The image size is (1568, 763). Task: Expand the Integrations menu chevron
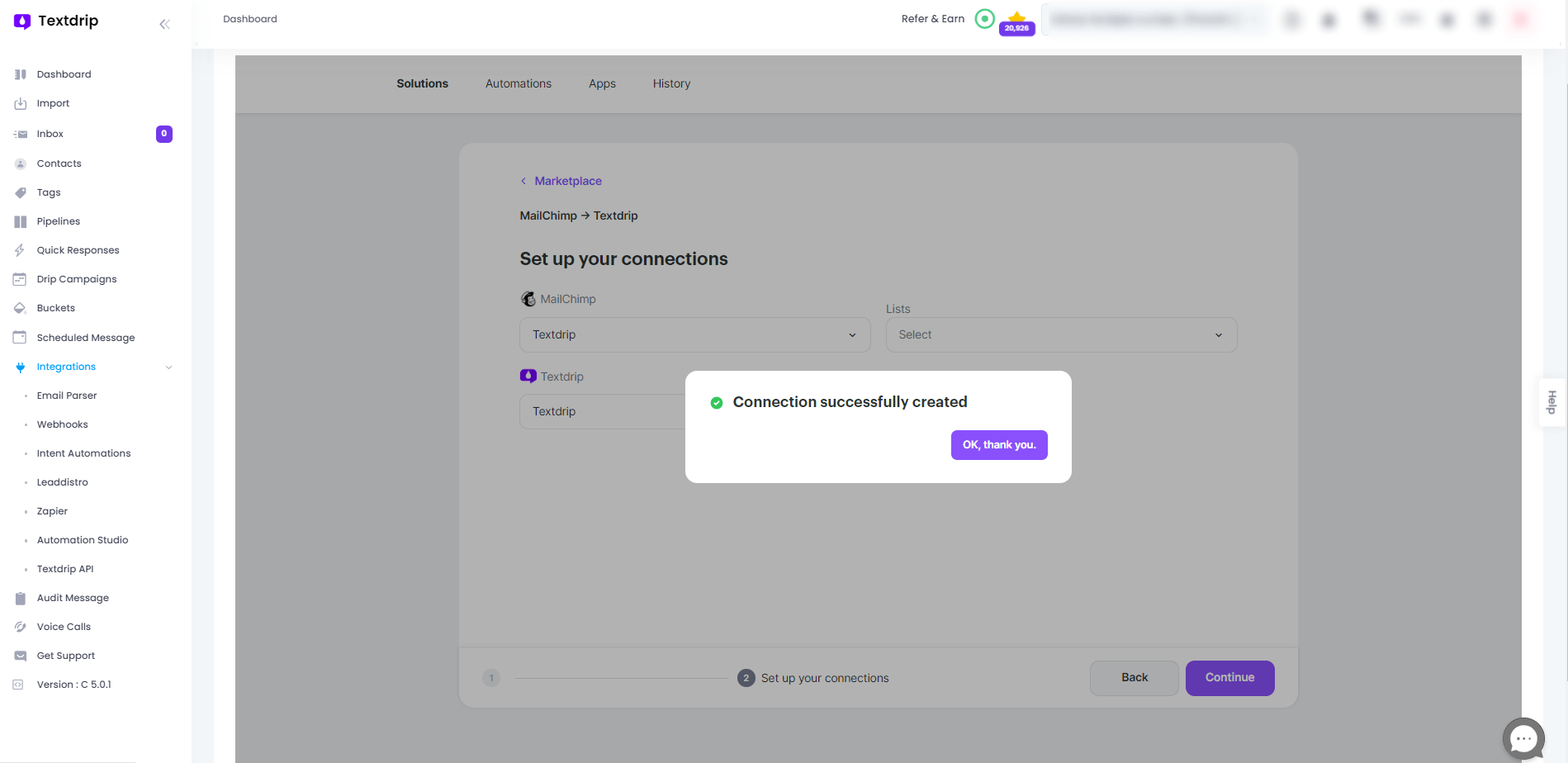168,367
